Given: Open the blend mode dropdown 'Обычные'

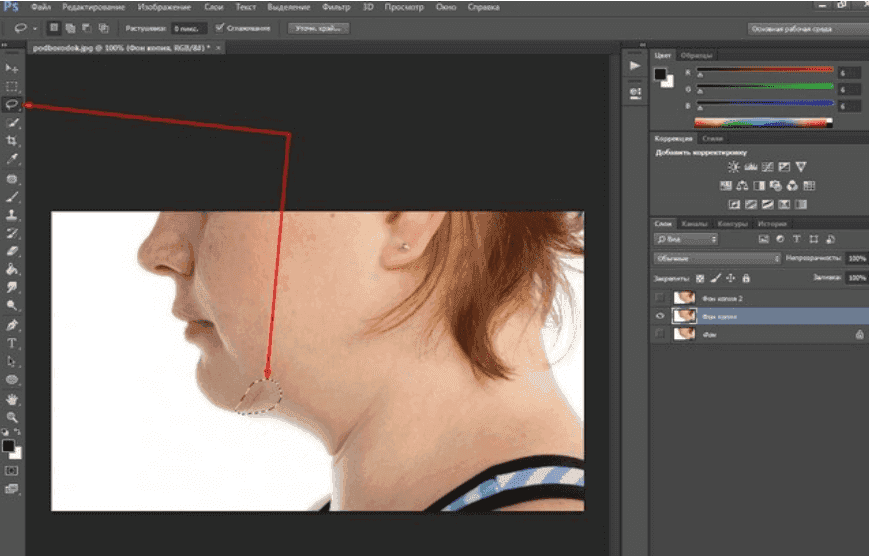Looking at the screenshot, I should coord(717,258).
